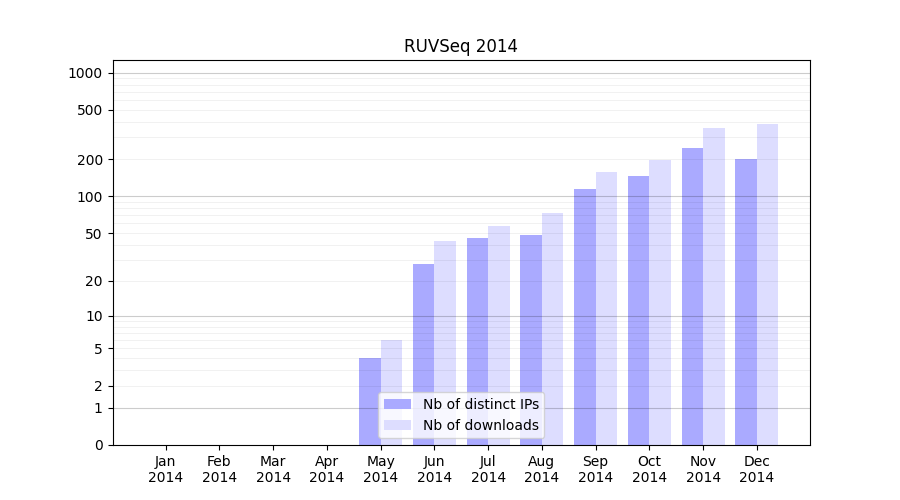Click the Dec 2014 downloads bar
The image size is (900, 500).
pos(767,284)
